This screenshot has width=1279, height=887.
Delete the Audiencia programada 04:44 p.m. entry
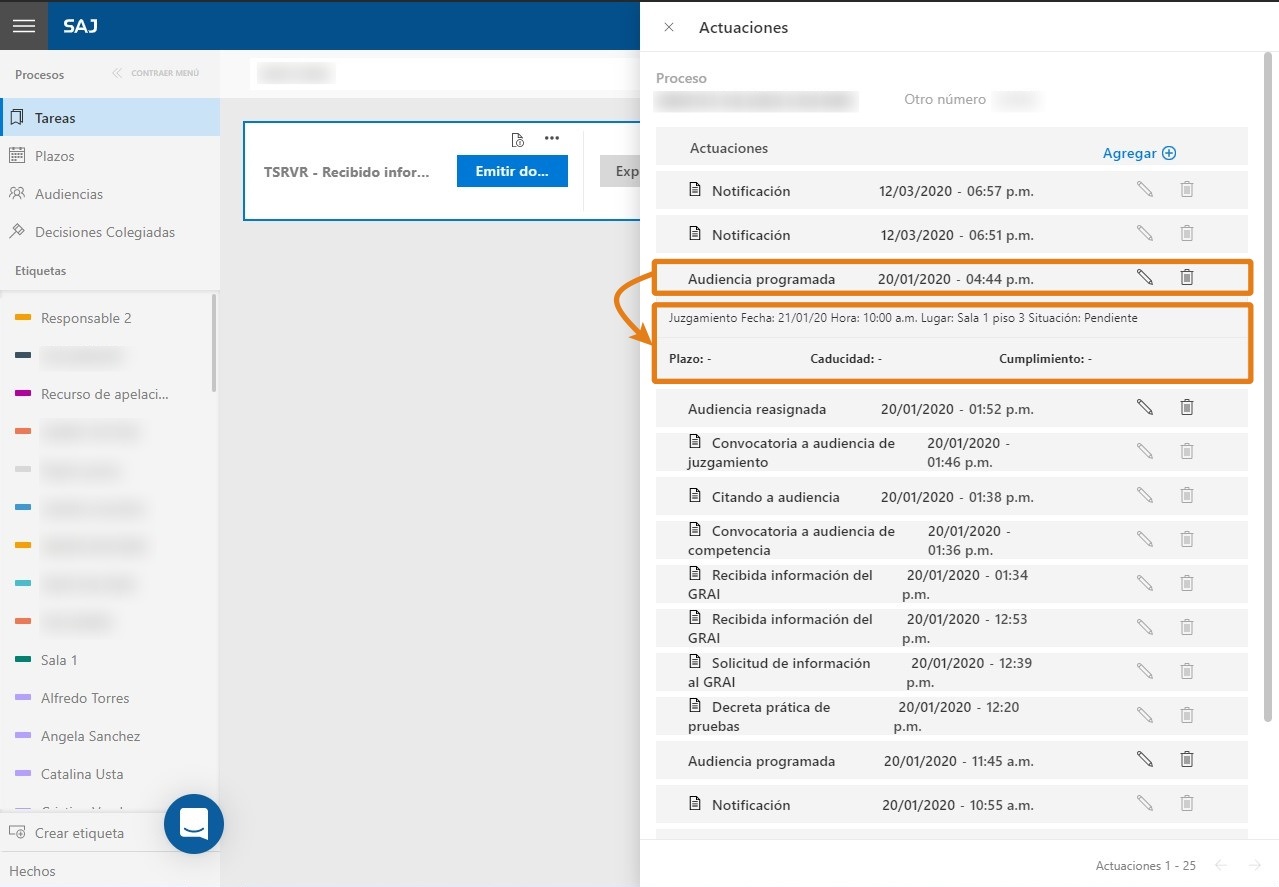point(1187,277)
